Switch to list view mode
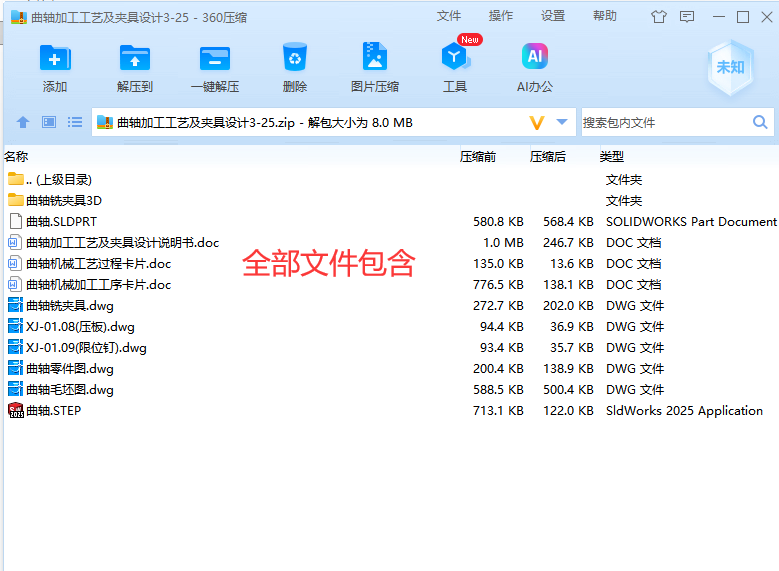 (75, 122)
